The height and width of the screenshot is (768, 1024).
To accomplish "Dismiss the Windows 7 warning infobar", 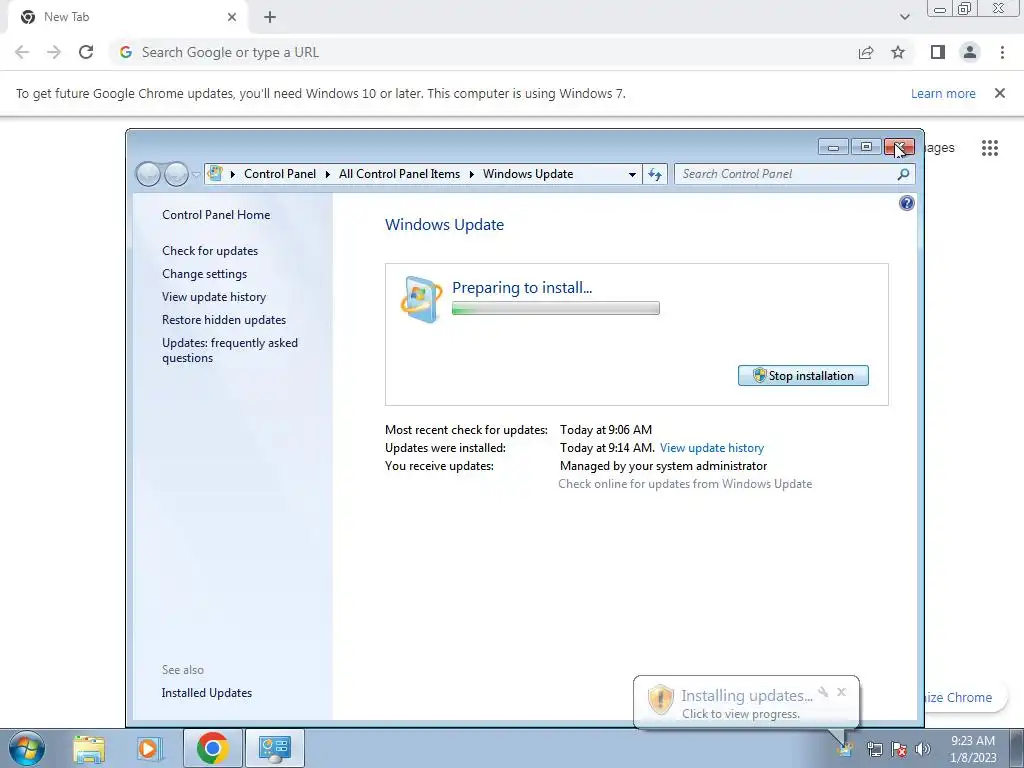I will point(999,93).
